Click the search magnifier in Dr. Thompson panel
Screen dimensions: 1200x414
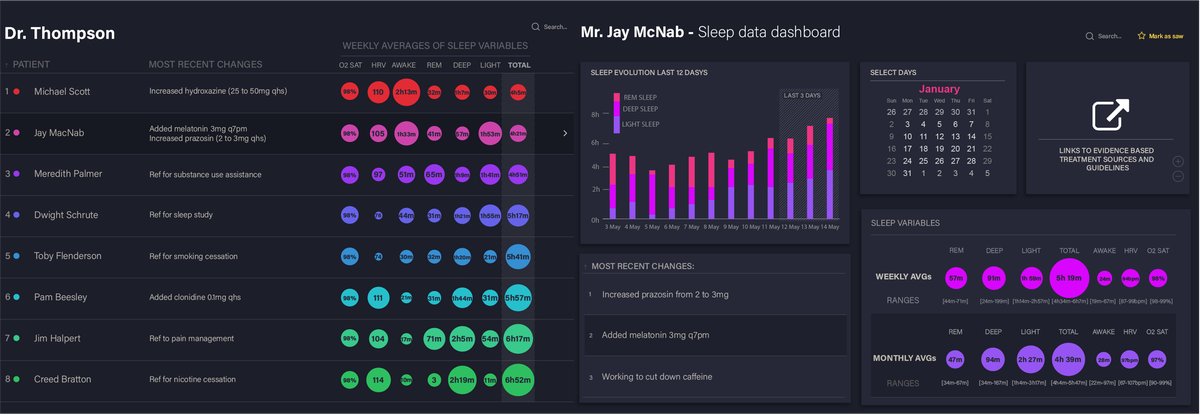[536, 27]
